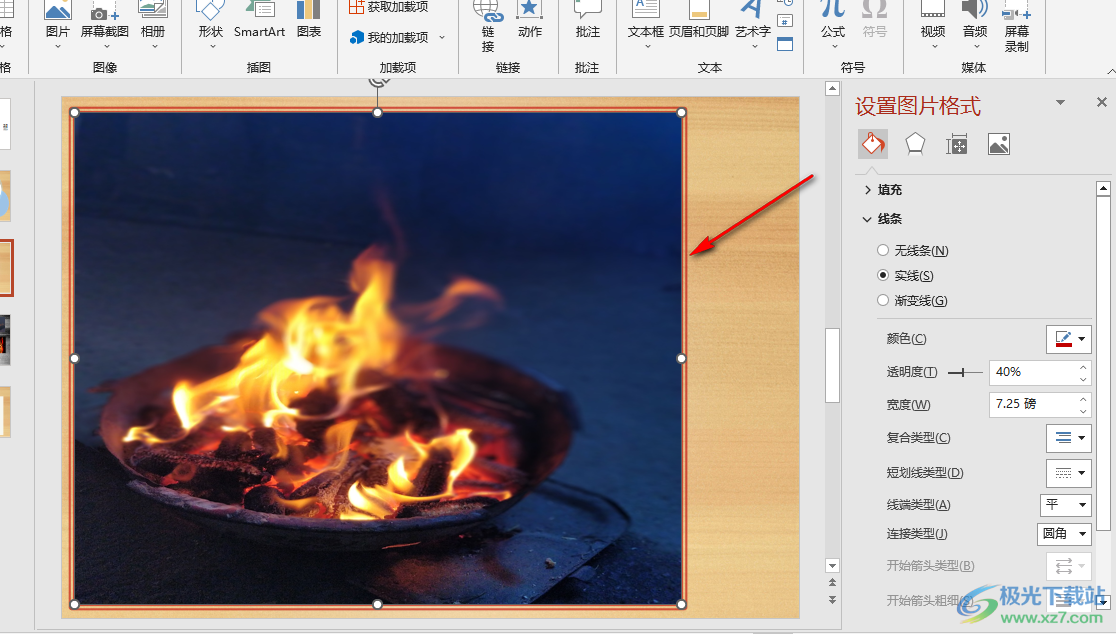Select the 实线 solid line option
Image resolution: width=1116 pixels, height=634 pixels.
905,275
